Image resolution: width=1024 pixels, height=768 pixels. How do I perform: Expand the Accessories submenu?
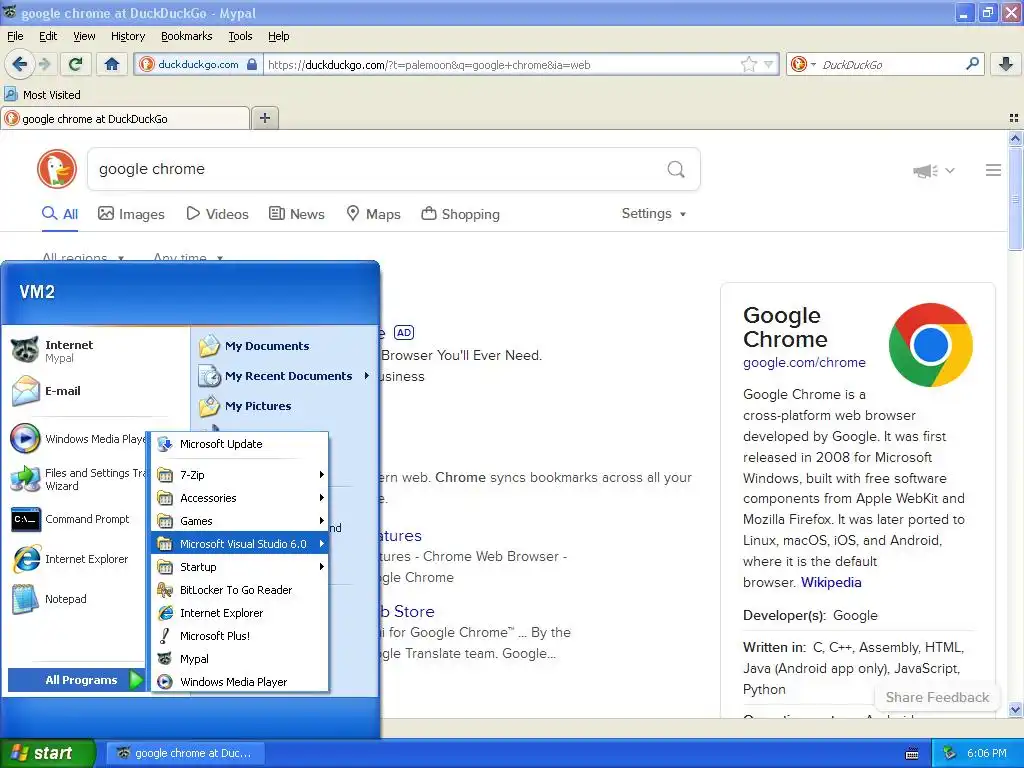click(240, 498)
